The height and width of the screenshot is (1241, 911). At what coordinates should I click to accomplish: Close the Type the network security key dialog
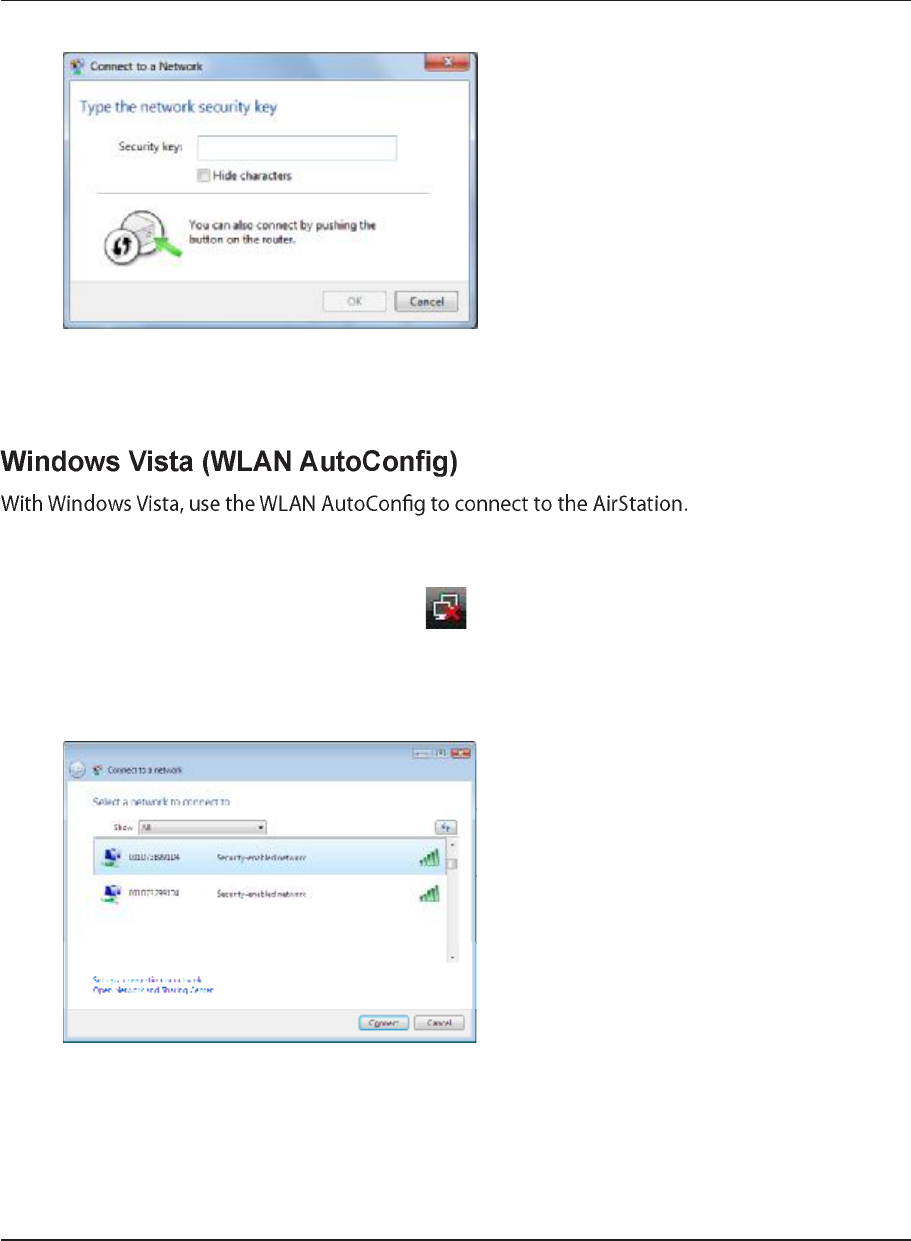coord(447,63)
